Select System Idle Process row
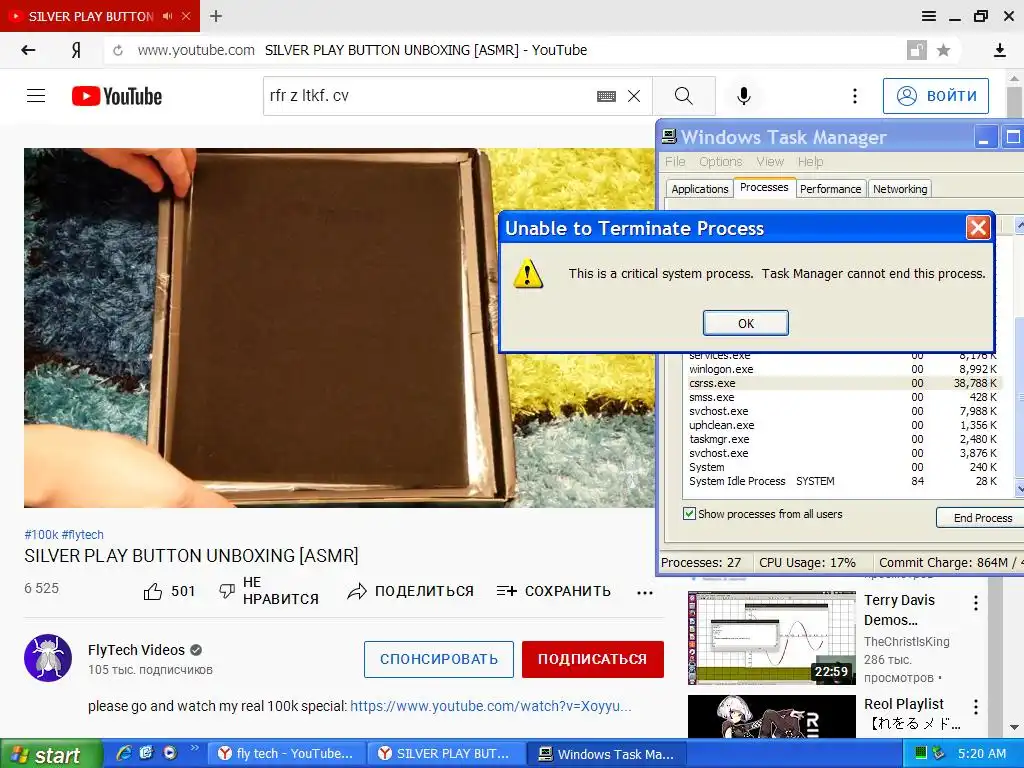 click(842, 481)
